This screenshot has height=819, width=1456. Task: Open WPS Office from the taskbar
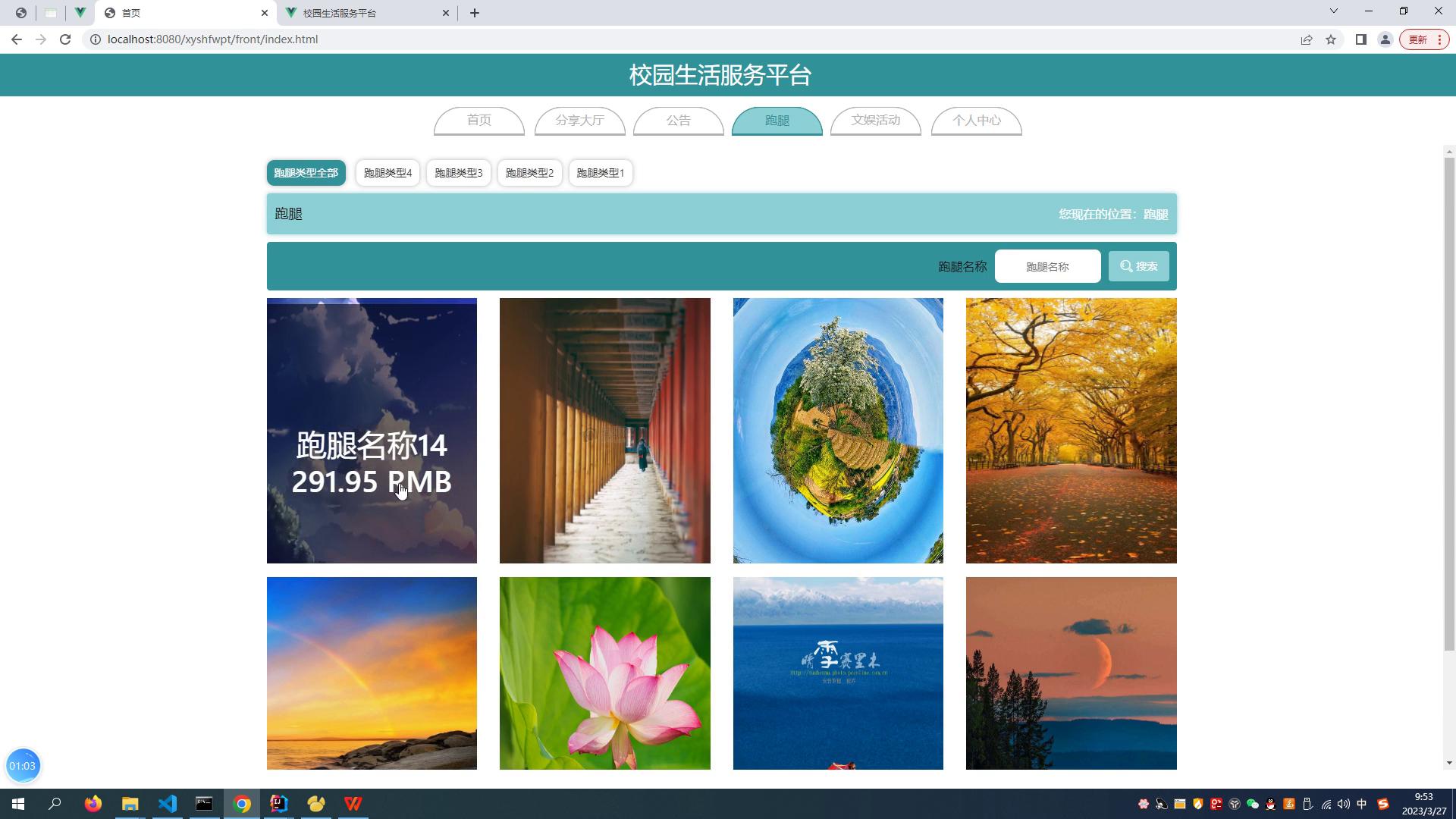point(353,804)
